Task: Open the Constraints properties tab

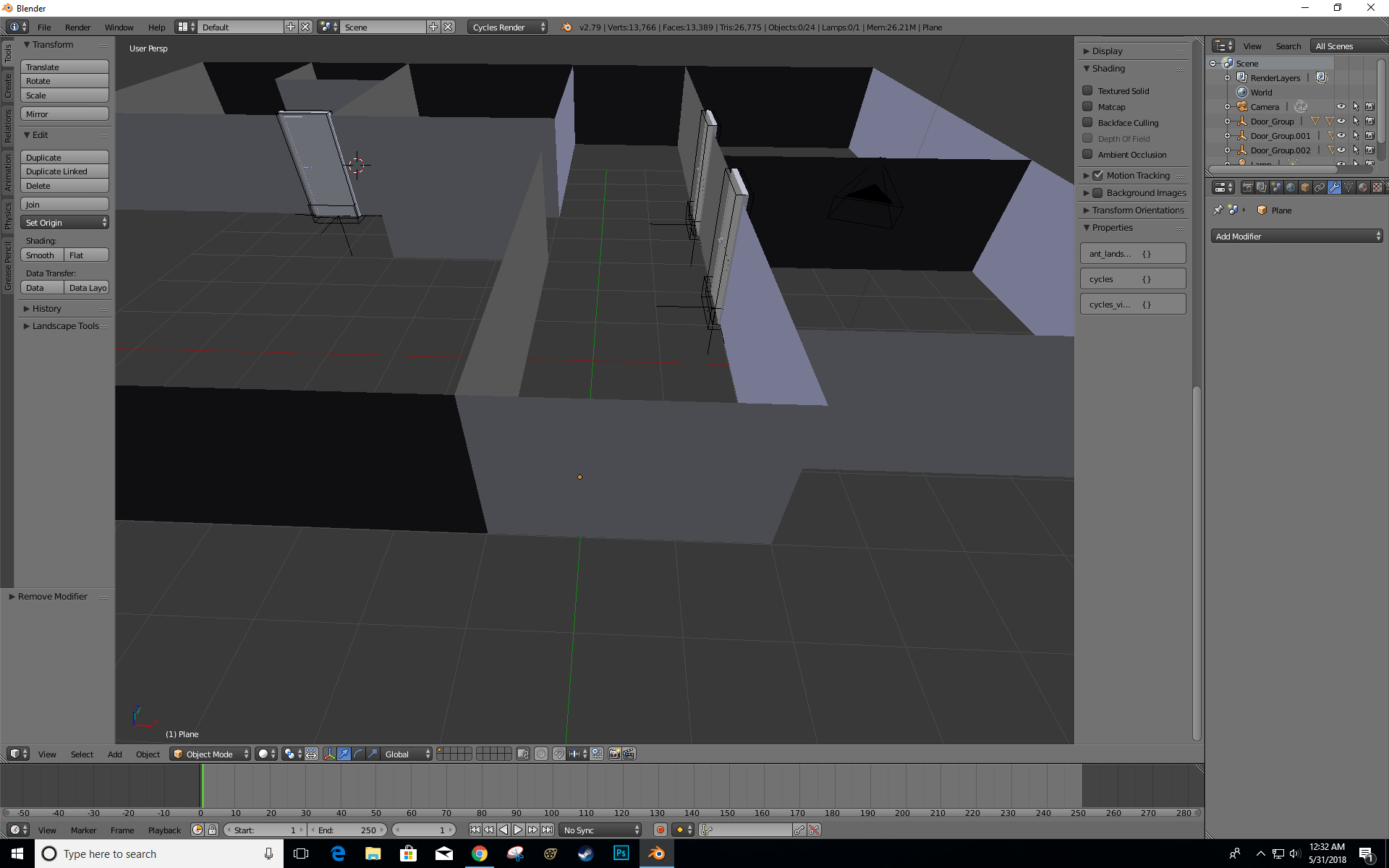Action: tap(1320, 187)
